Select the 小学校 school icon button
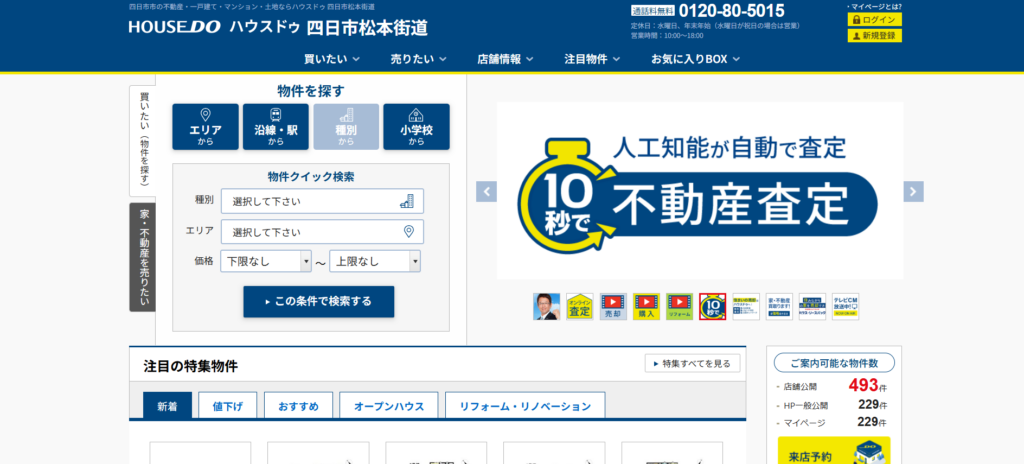 point(417,127)
